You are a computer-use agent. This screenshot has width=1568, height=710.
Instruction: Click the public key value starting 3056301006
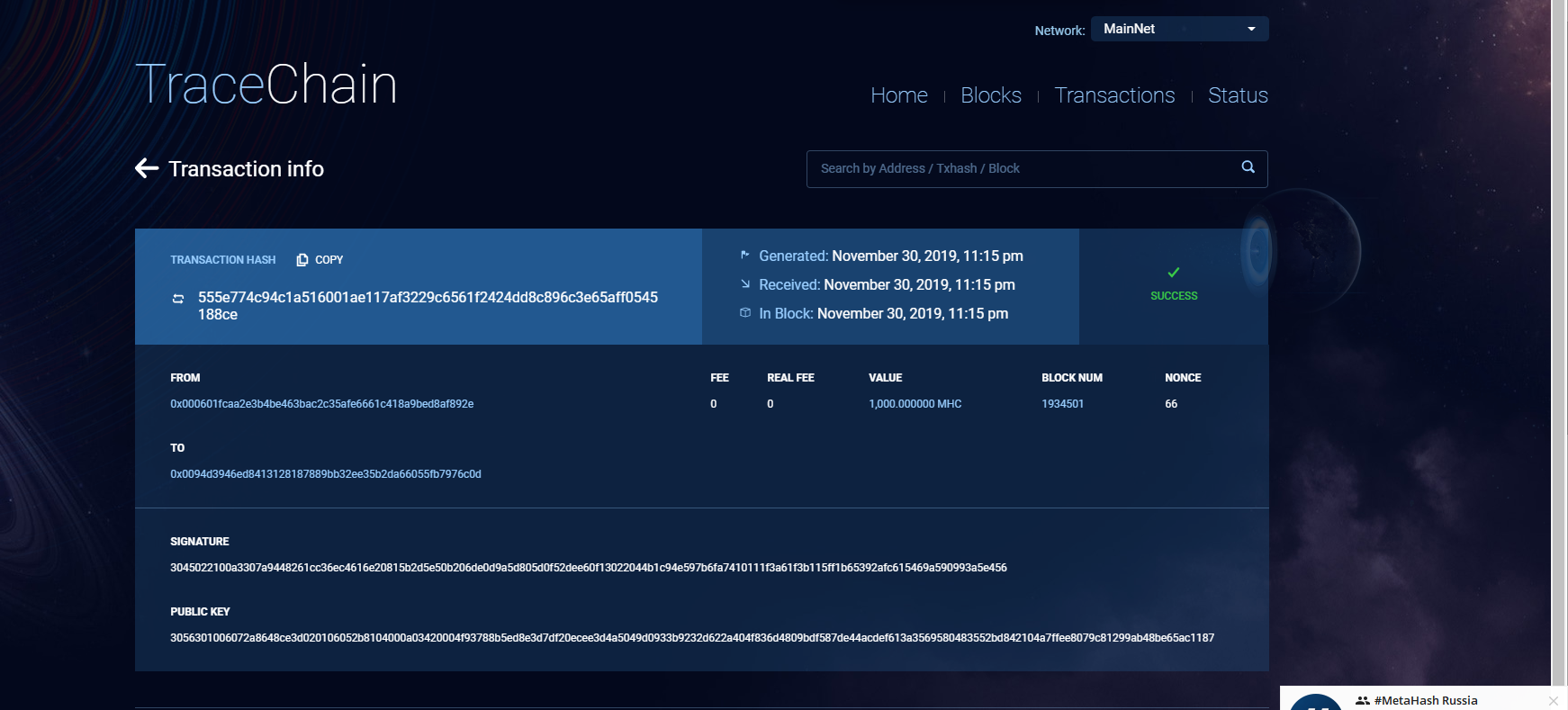coord(692,638)
